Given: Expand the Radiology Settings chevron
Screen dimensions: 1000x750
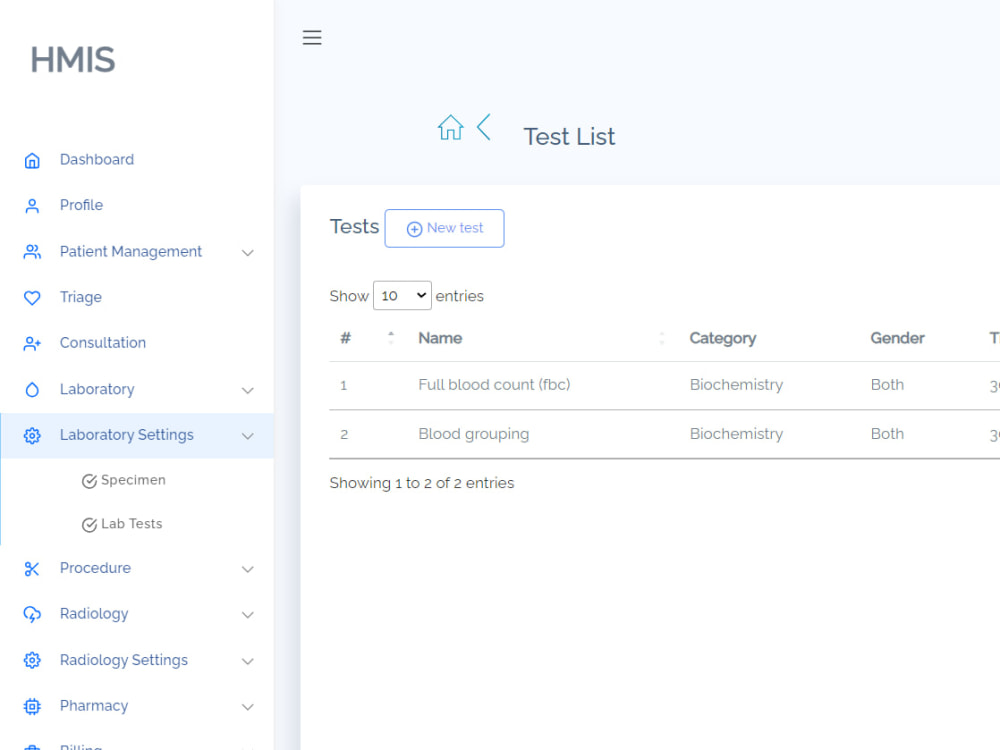Looking at the screenshot, I should (x=247, y=661).
